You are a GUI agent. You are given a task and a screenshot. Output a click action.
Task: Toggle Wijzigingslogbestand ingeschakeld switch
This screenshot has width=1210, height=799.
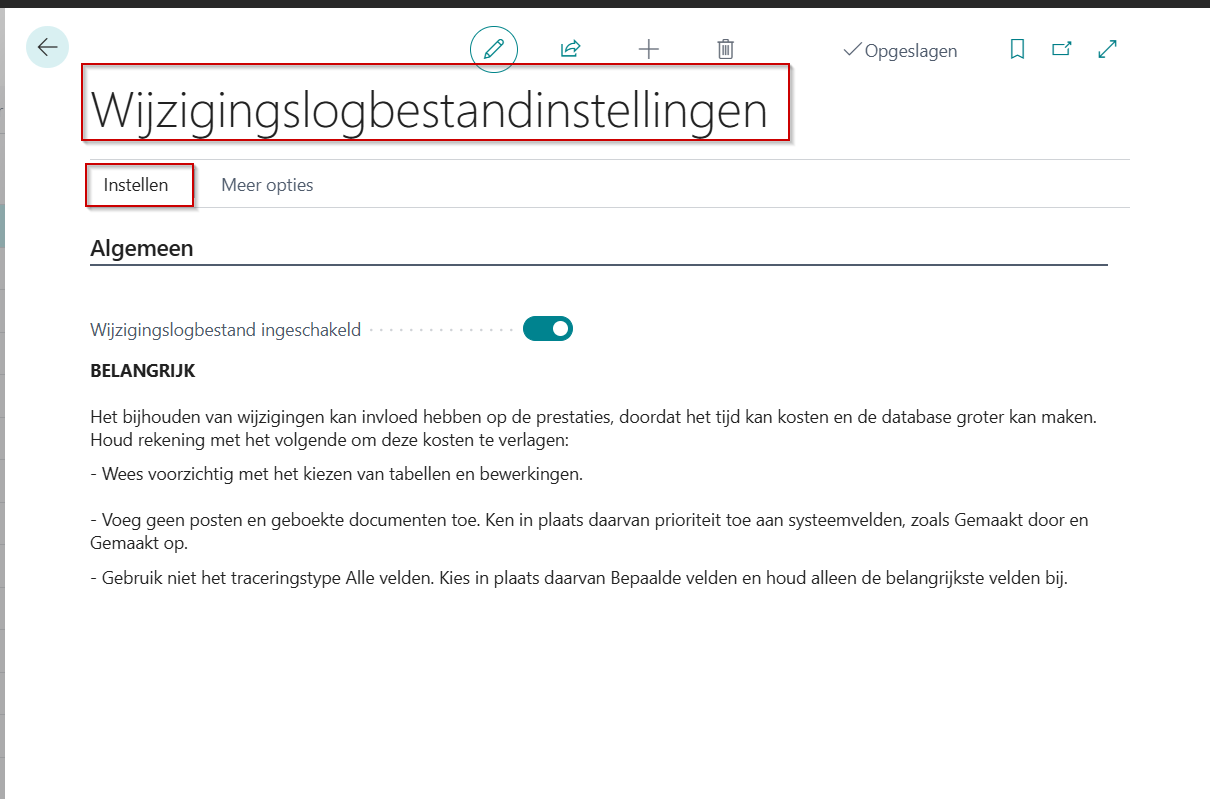click(x=548, y=328)
